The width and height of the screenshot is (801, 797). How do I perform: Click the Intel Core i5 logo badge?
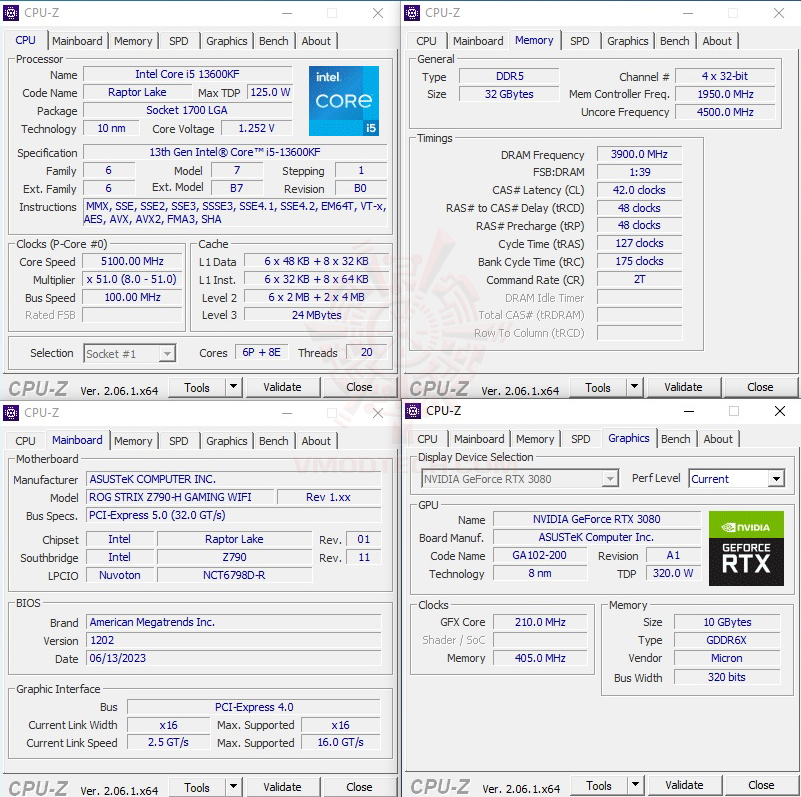click(x=344, y=101)
